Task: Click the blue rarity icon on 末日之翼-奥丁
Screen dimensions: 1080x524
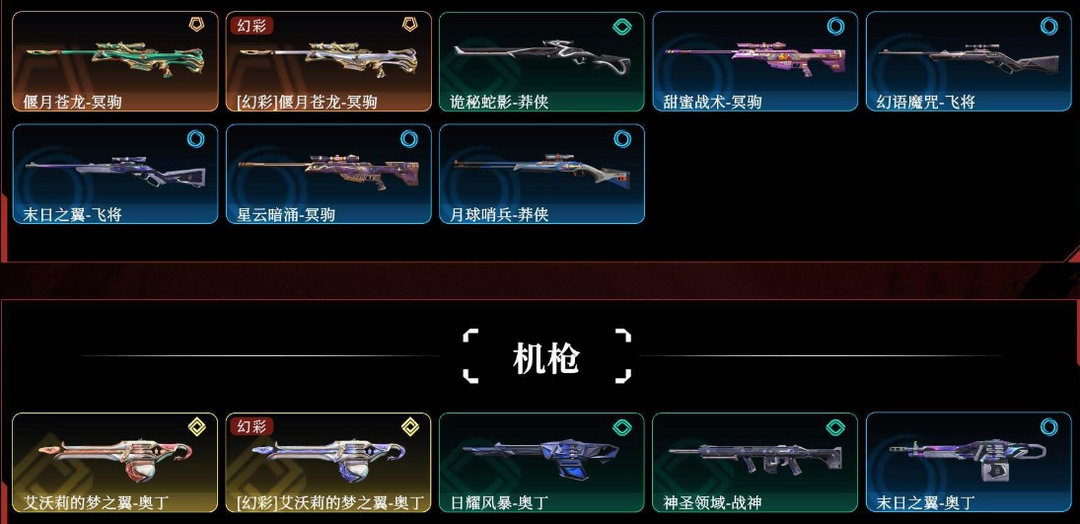Action: click(x=1049, y=427)
